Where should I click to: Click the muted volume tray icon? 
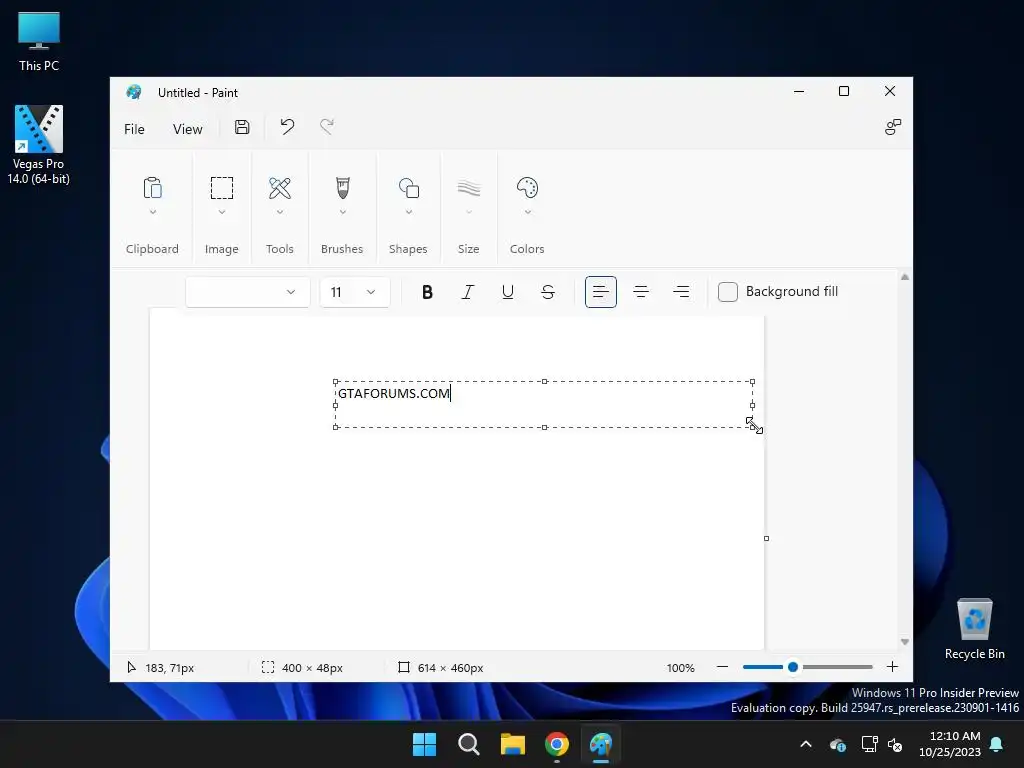[x=895, y=744]
